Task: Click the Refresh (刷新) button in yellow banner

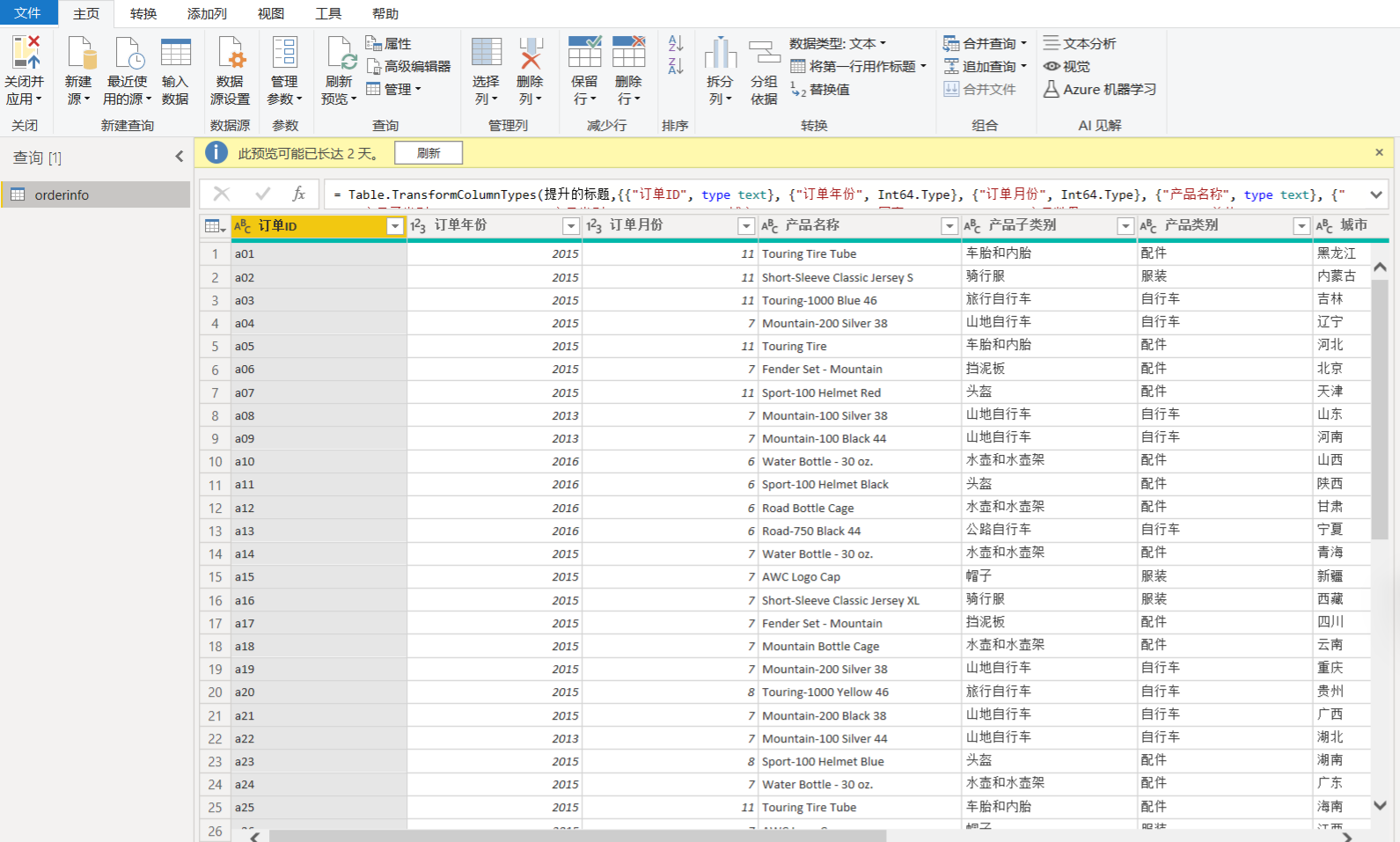Action: click(429, 153)
